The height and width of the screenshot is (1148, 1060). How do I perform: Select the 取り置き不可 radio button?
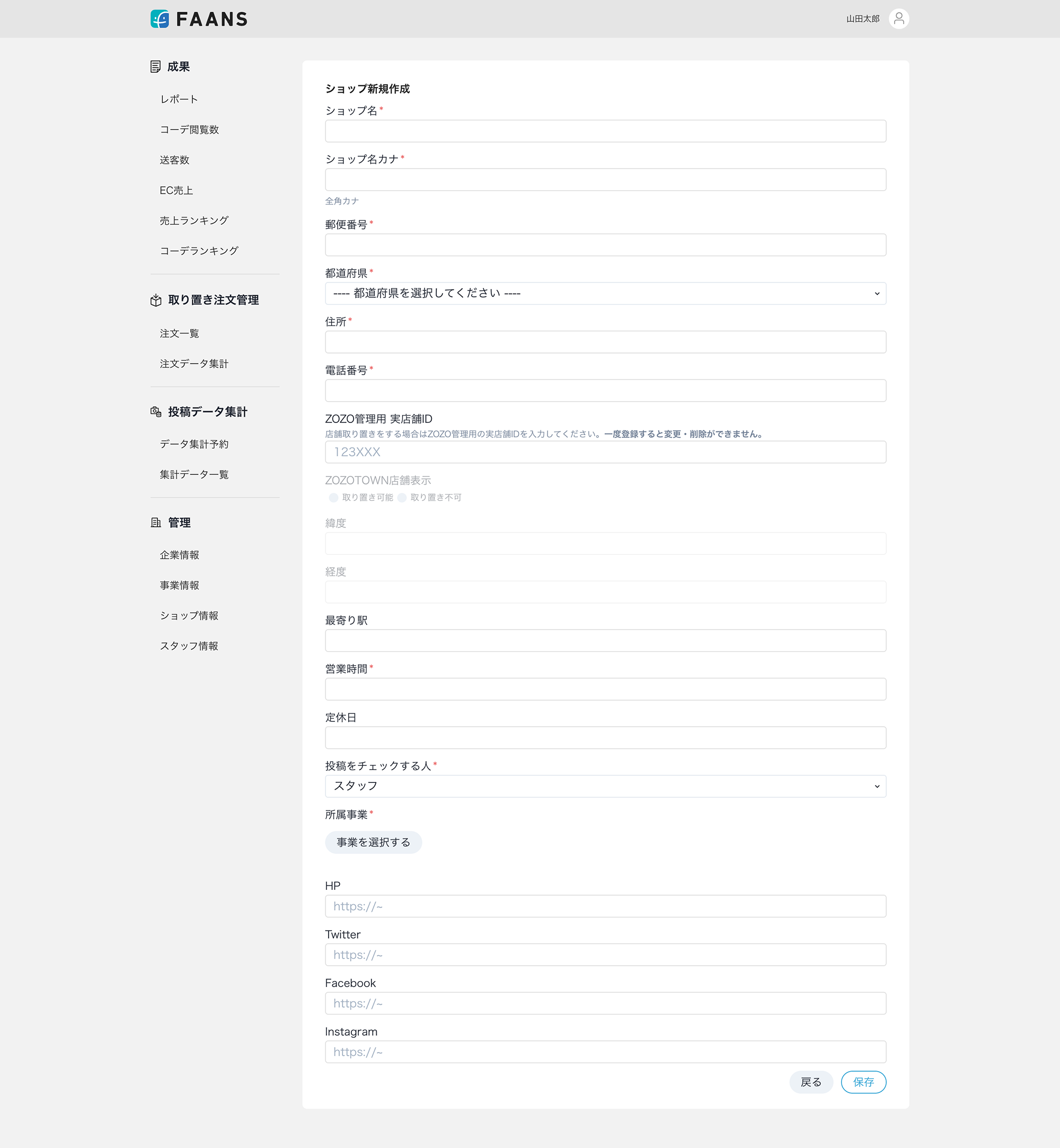click(x=402, y=497)
